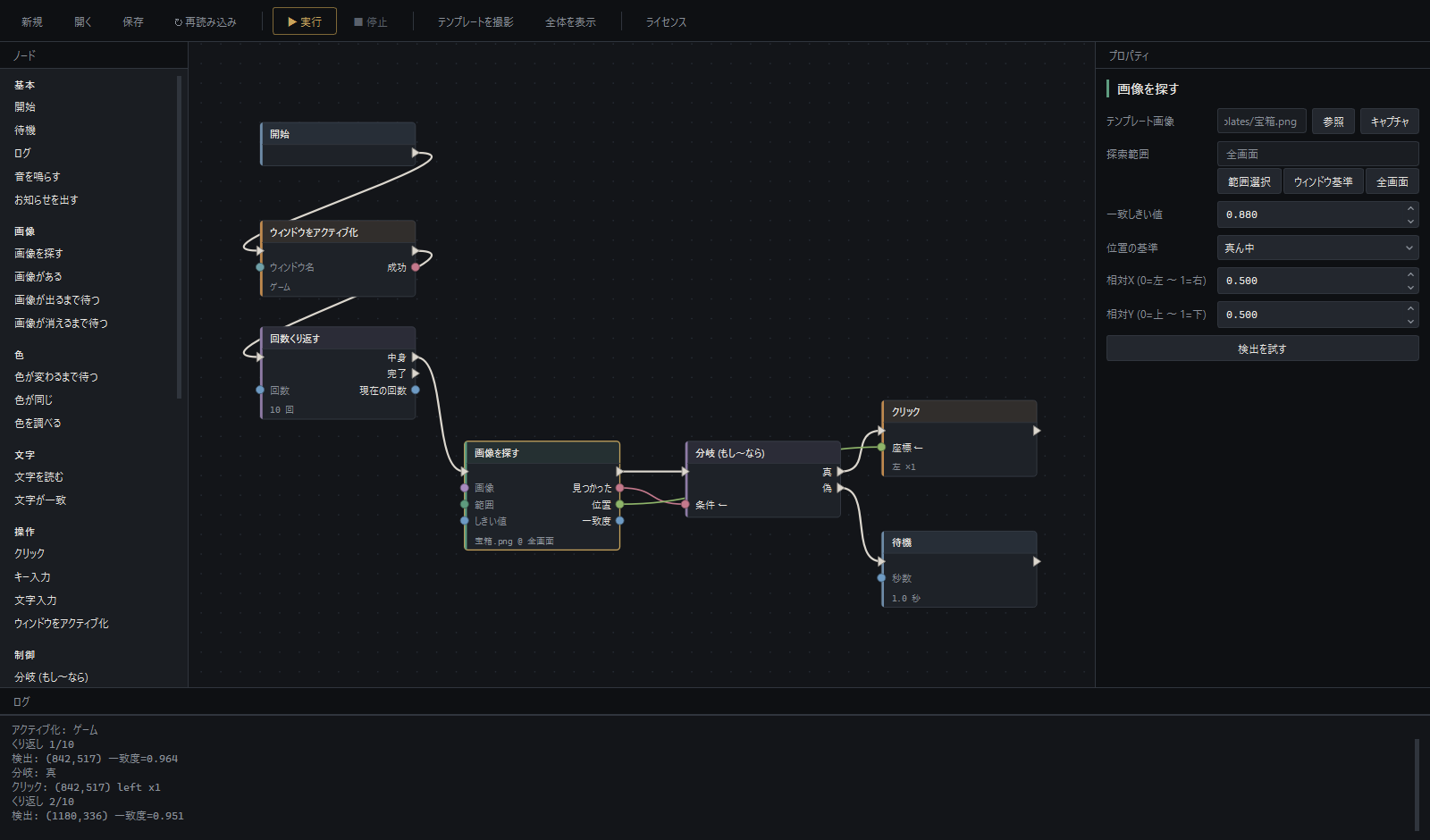Reload via 再読み込み toolbar button
This screenshot has width=1430, height=840.
coord(206,21)
